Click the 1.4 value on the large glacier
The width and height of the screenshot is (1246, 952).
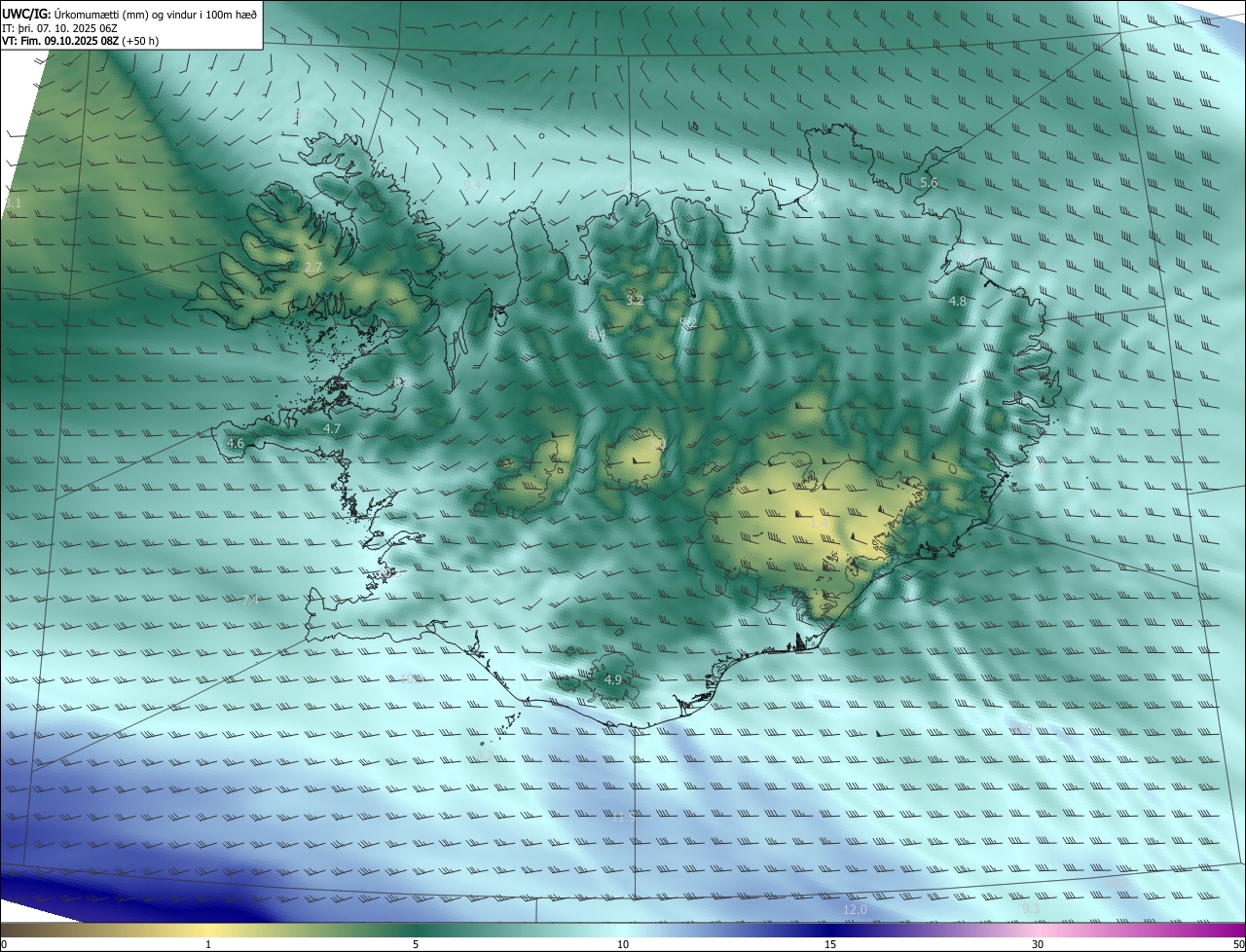click(x=820, y=524)
